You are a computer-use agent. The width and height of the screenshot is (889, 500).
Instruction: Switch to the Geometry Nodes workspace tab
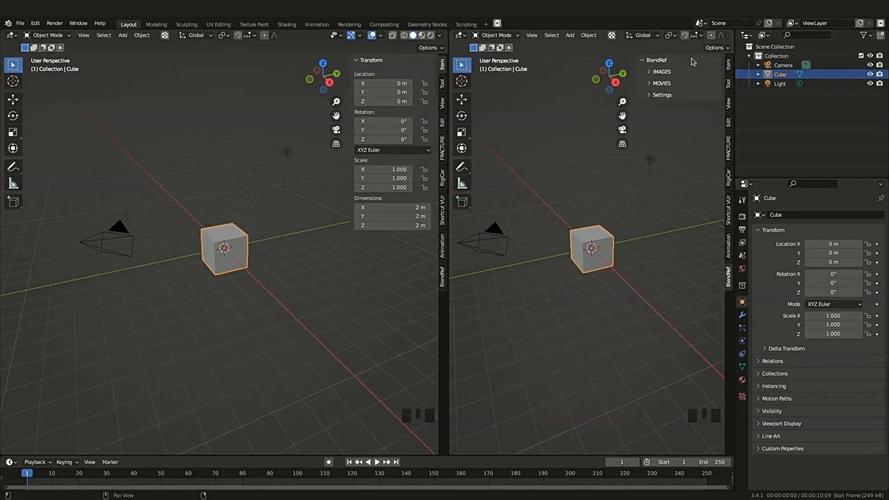point(427,24)
